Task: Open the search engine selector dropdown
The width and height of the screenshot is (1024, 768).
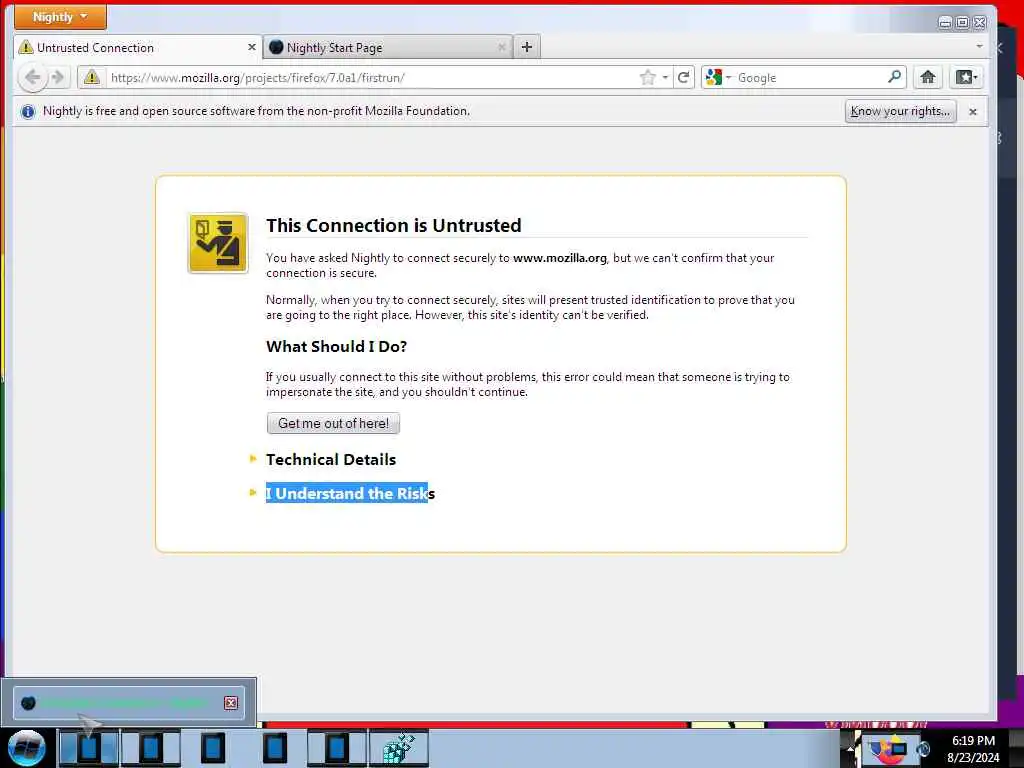Action: tap(729, 77)
